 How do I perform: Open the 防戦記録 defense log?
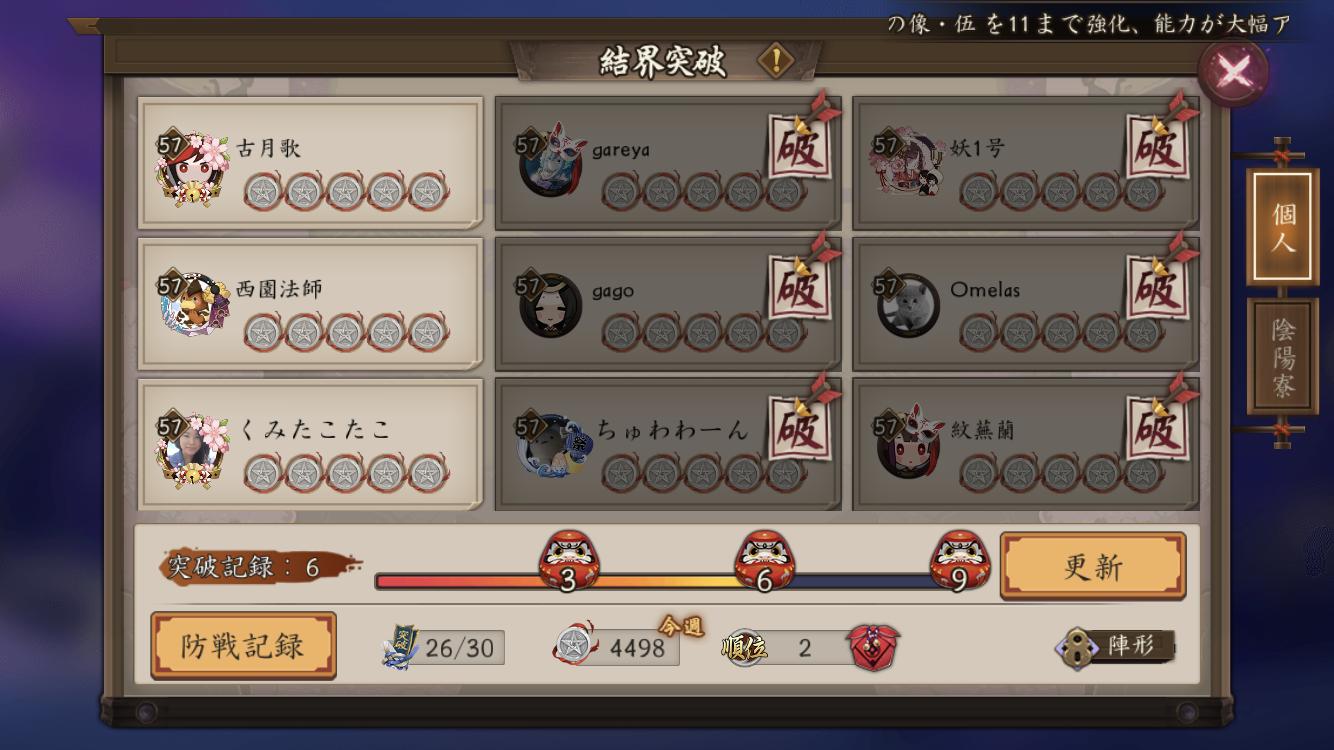pos(243,646)
